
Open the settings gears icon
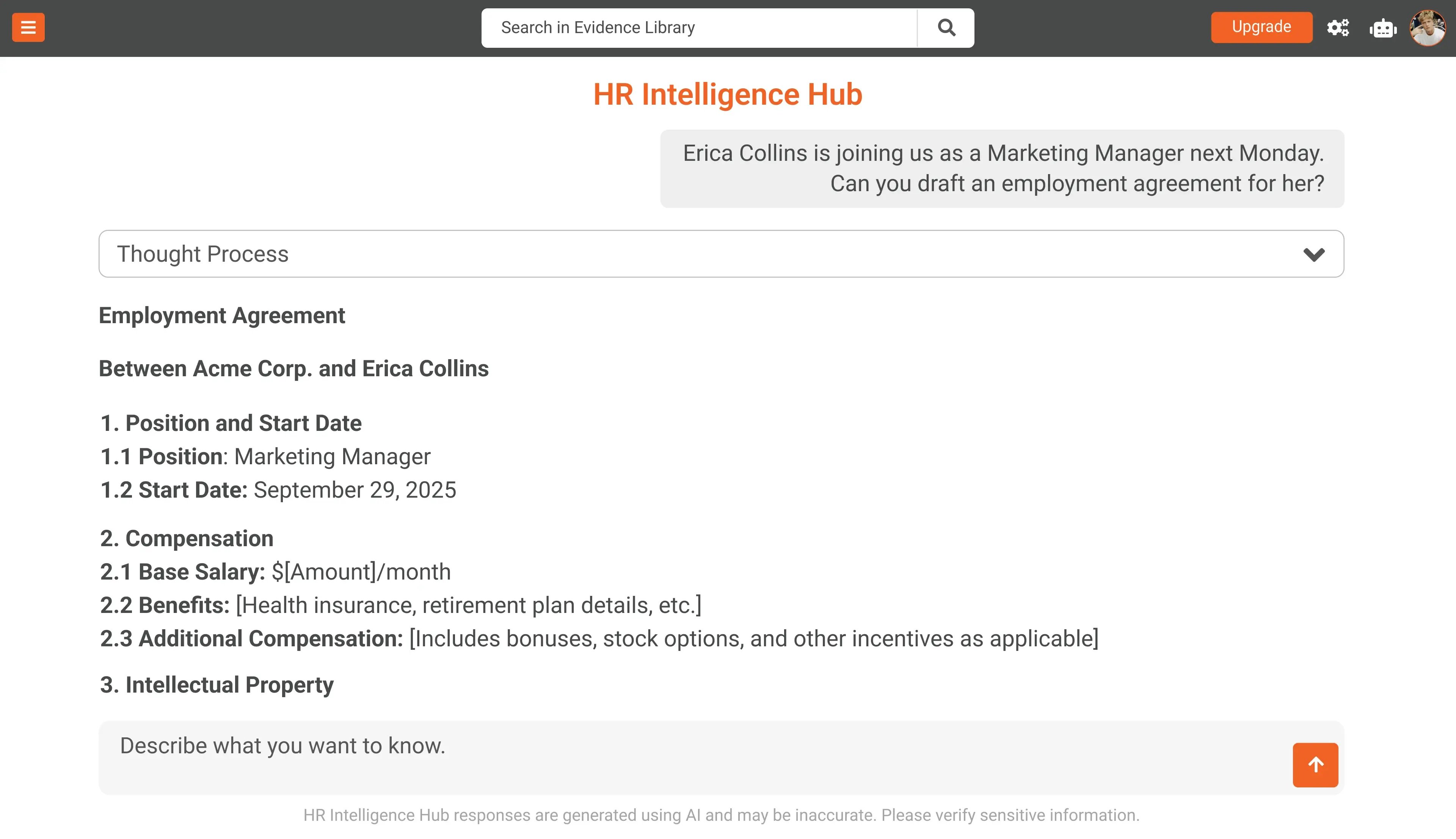coord(1337,28)
